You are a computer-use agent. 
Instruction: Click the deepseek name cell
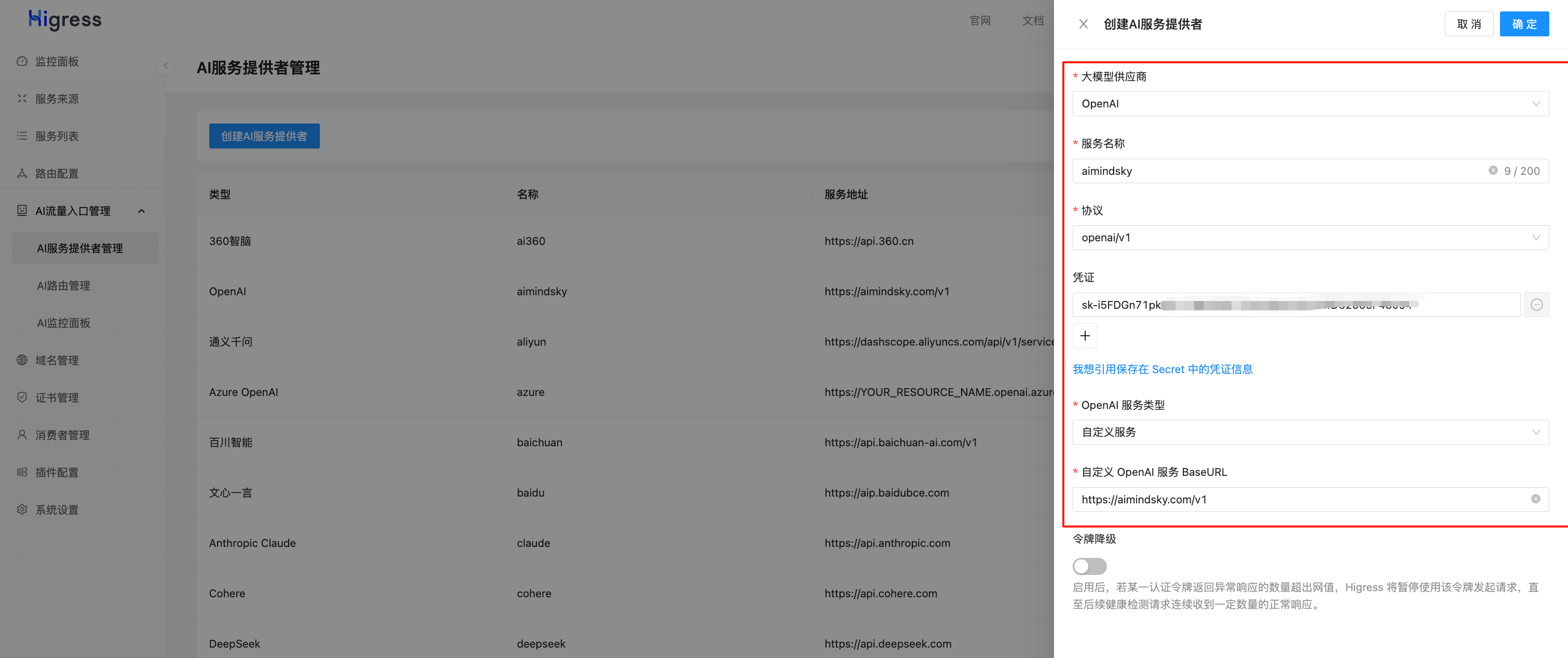pyautogui.click(x=541, y=643)
